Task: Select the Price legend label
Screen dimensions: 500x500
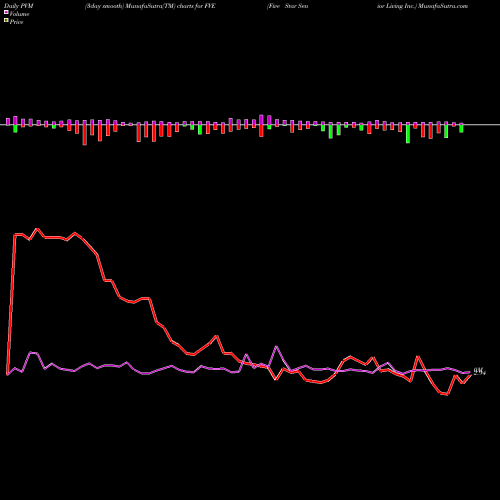Action: 16,22
